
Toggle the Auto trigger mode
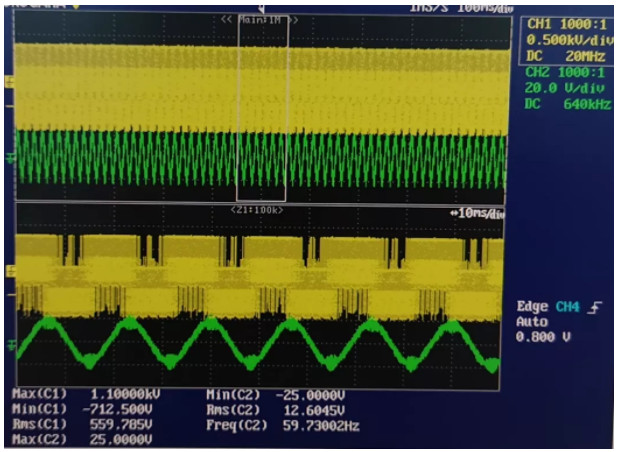pos(531,323)
